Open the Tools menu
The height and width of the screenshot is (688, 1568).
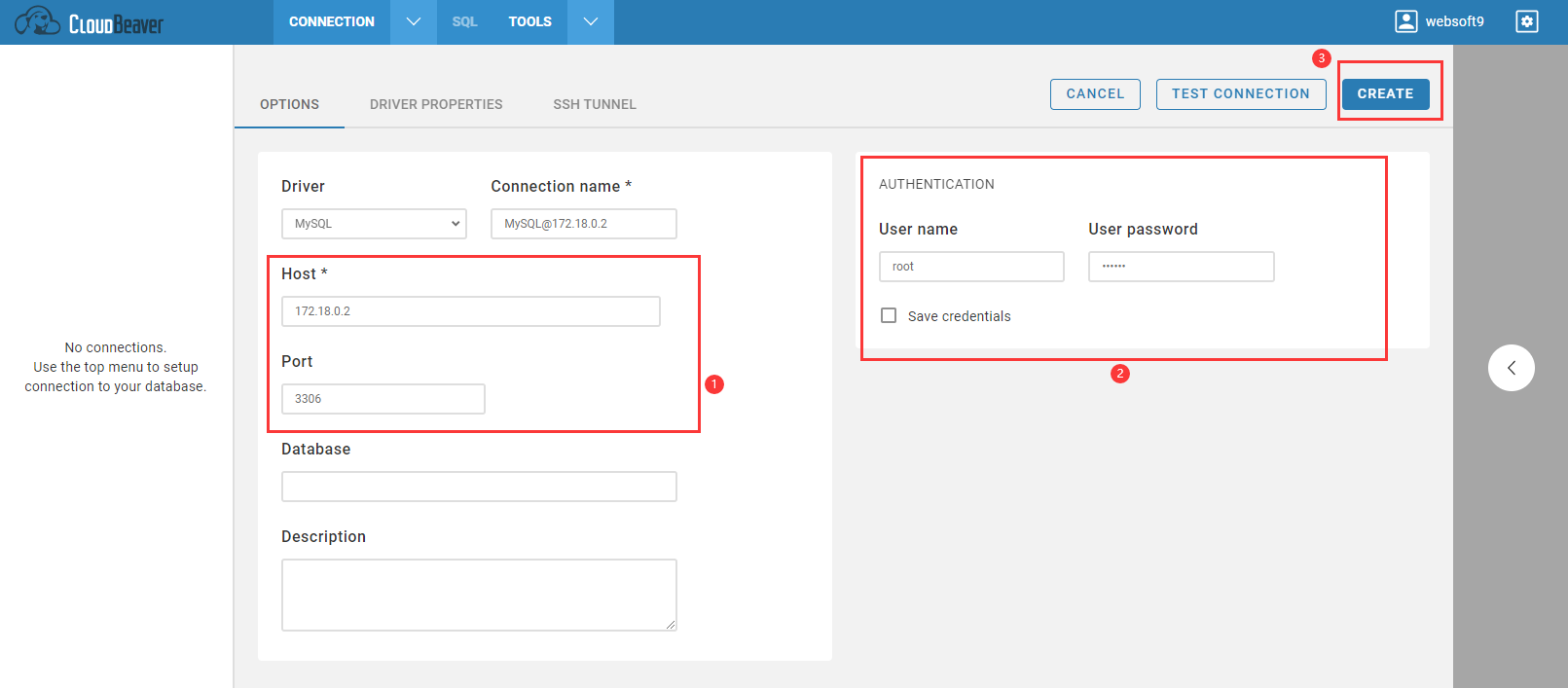pos(529,21)
